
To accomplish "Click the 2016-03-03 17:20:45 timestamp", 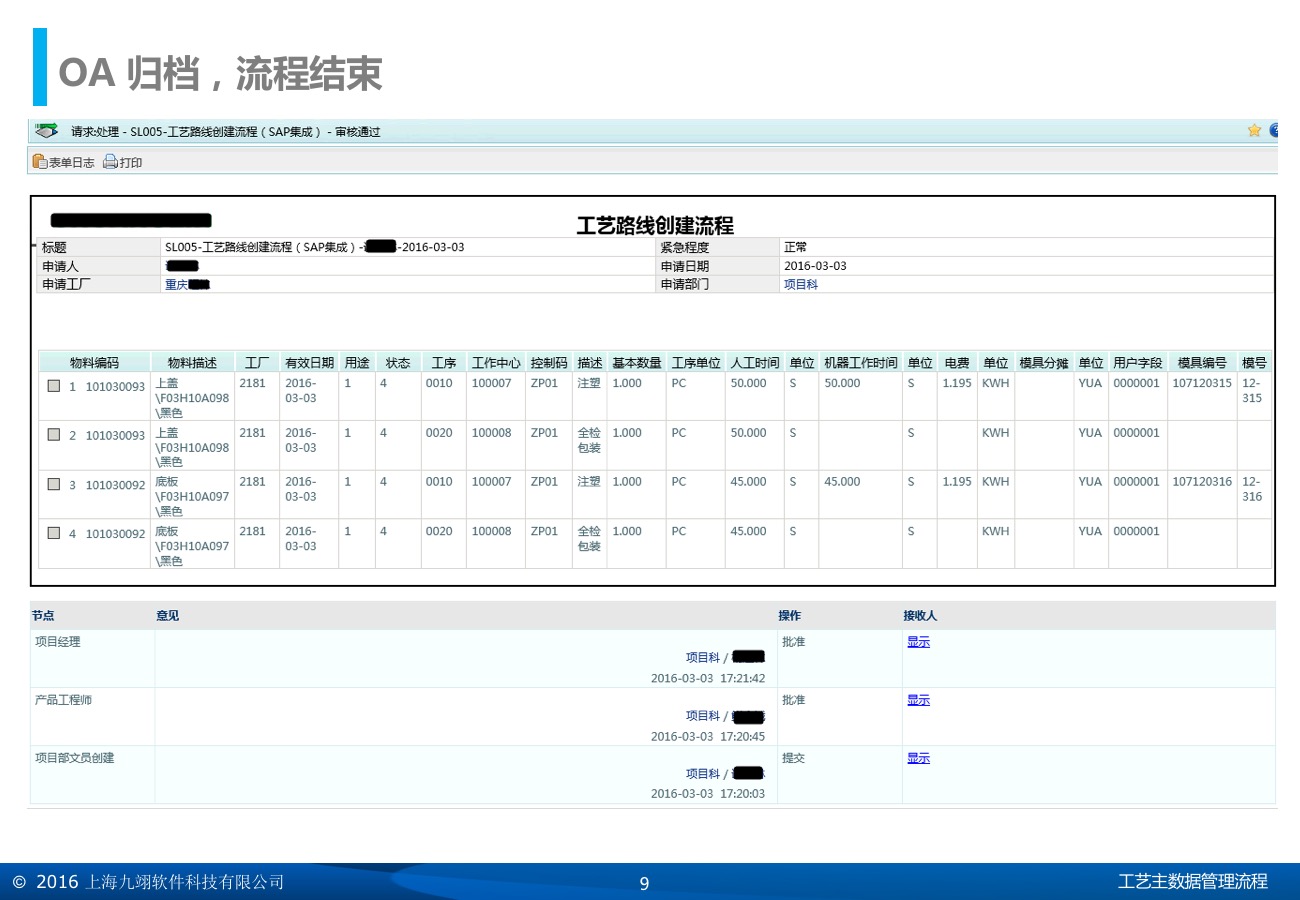I will (x=708, y=736).
